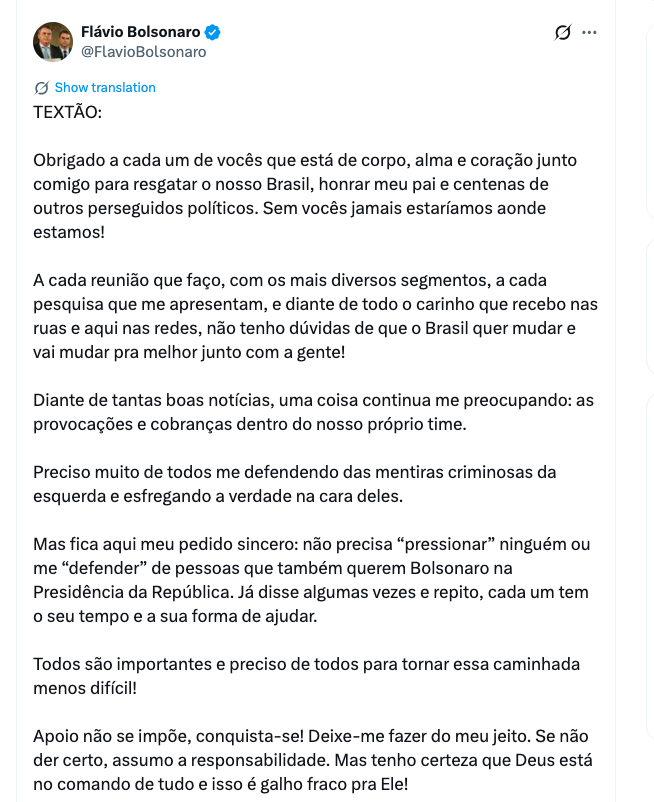The height and width of the screenshot is (802, 654).
Task: Click the Flávio Bolsonaro display name
Action: (140, 32)
